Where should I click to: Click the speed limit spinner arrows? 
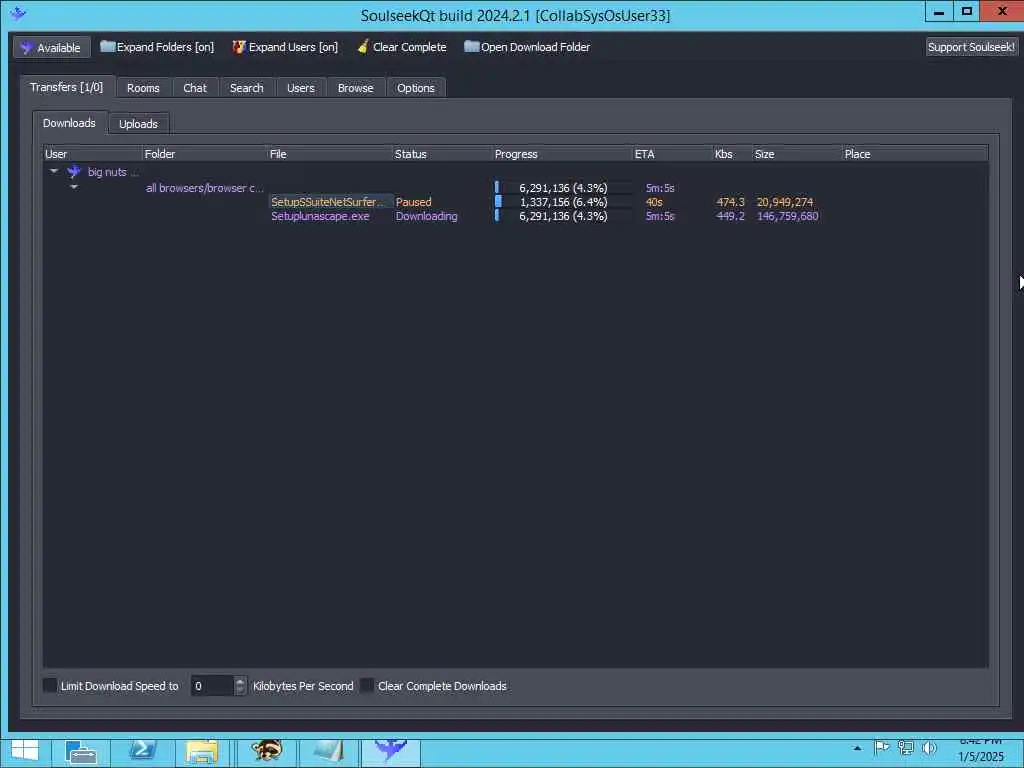click(x=240, y=686)
